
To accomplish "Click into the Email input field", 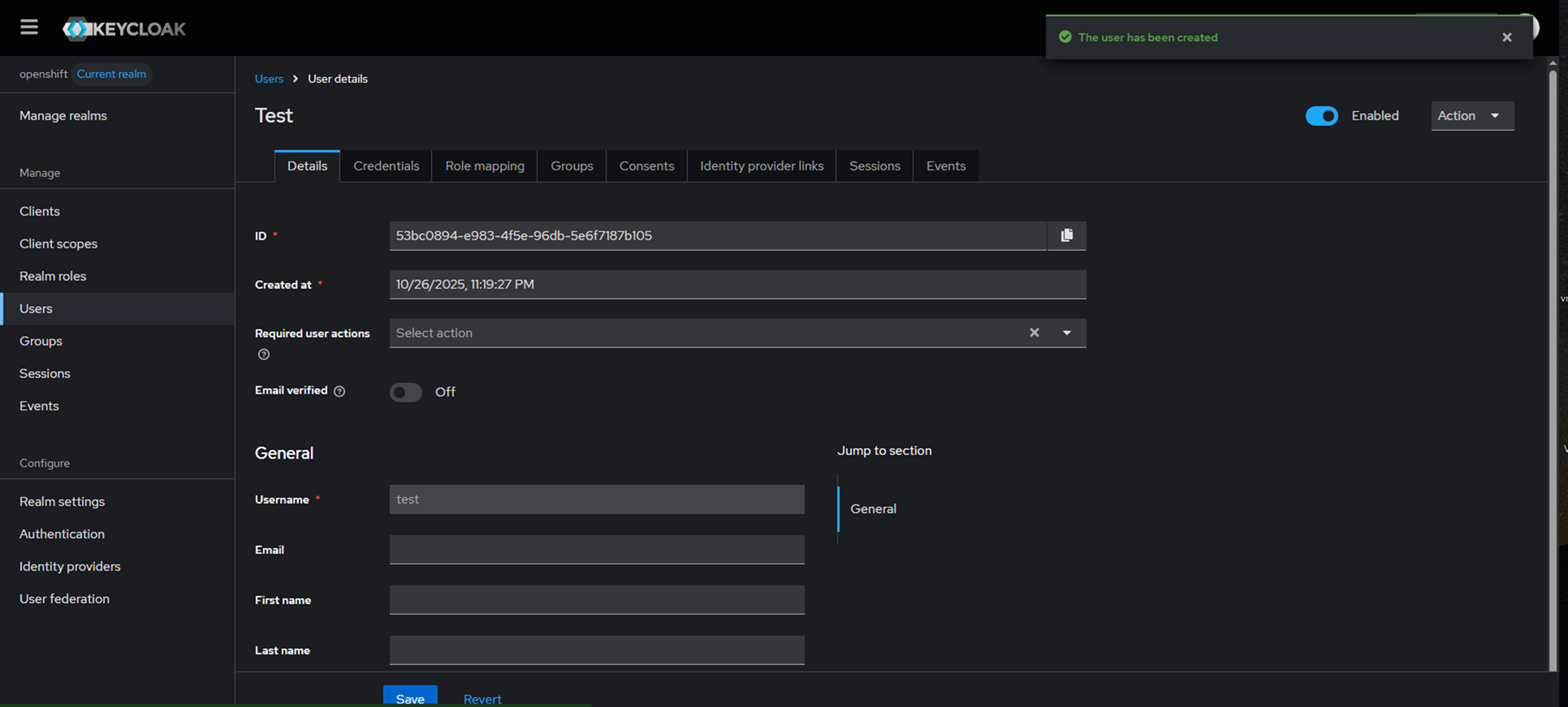I will coord(597,550).
